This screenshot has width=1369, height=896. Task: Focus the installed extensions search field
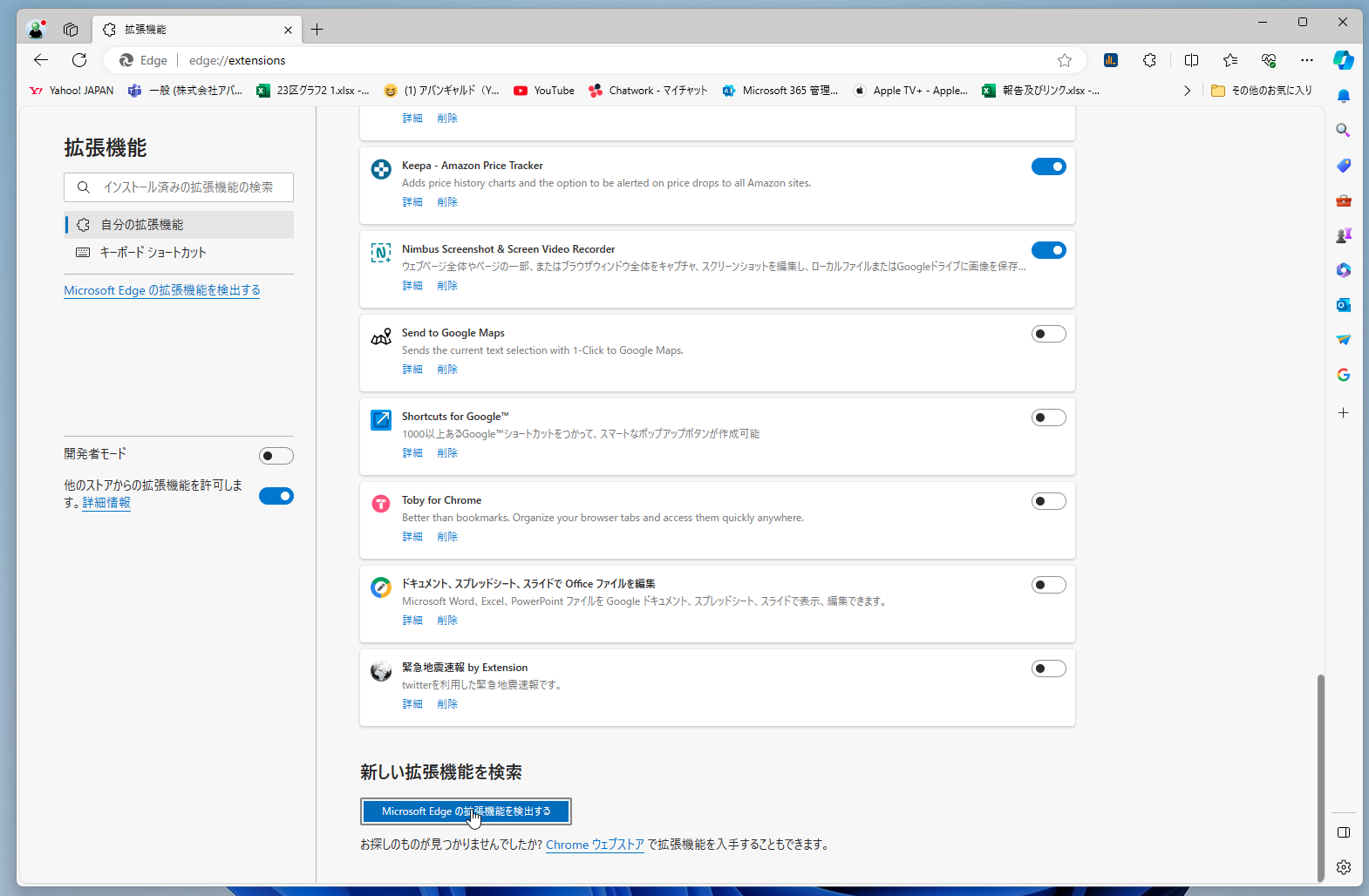179,187
